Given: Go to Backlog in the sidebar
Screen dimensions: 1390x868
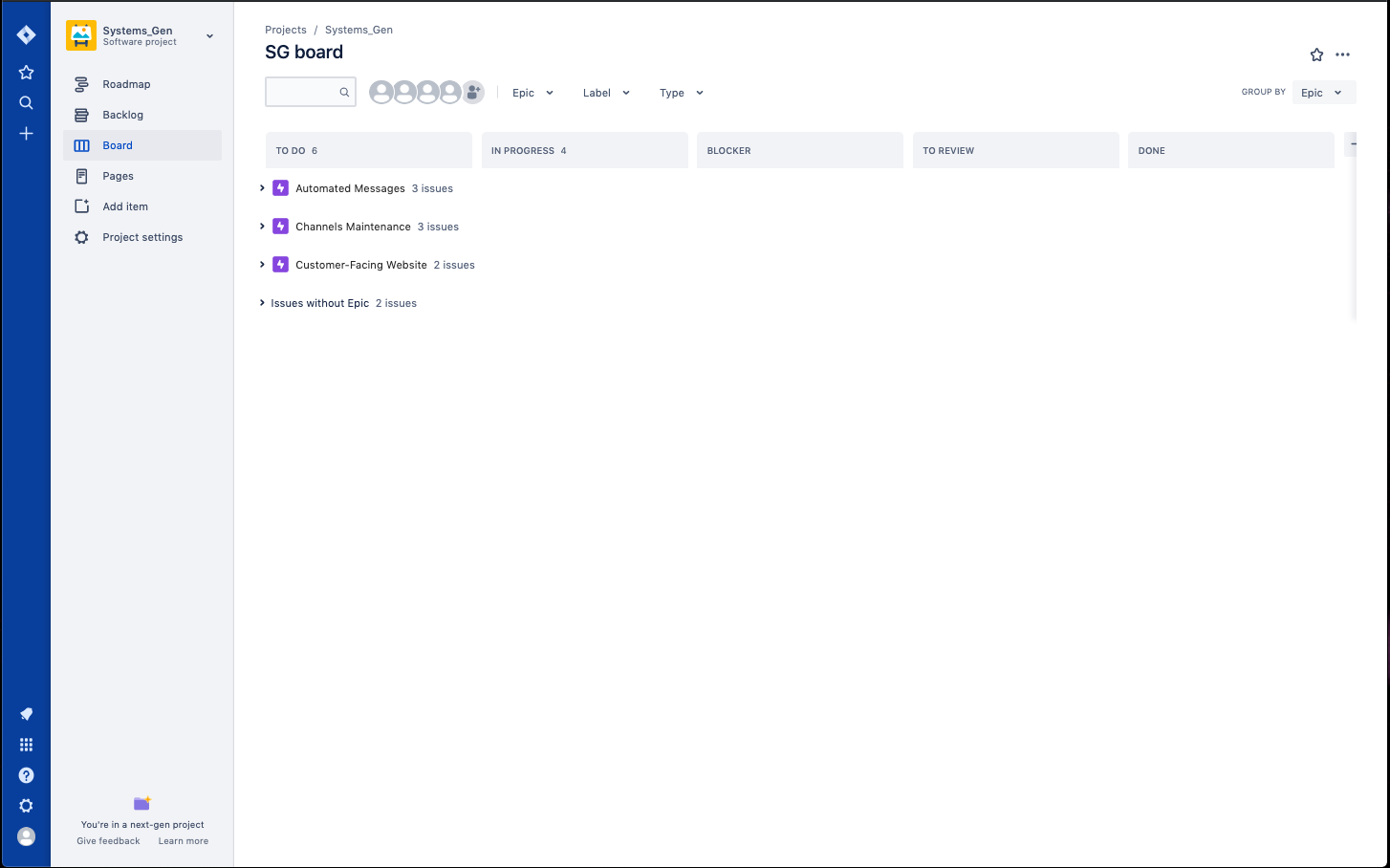Looking at the screenshot, I should tap(142, 115).
